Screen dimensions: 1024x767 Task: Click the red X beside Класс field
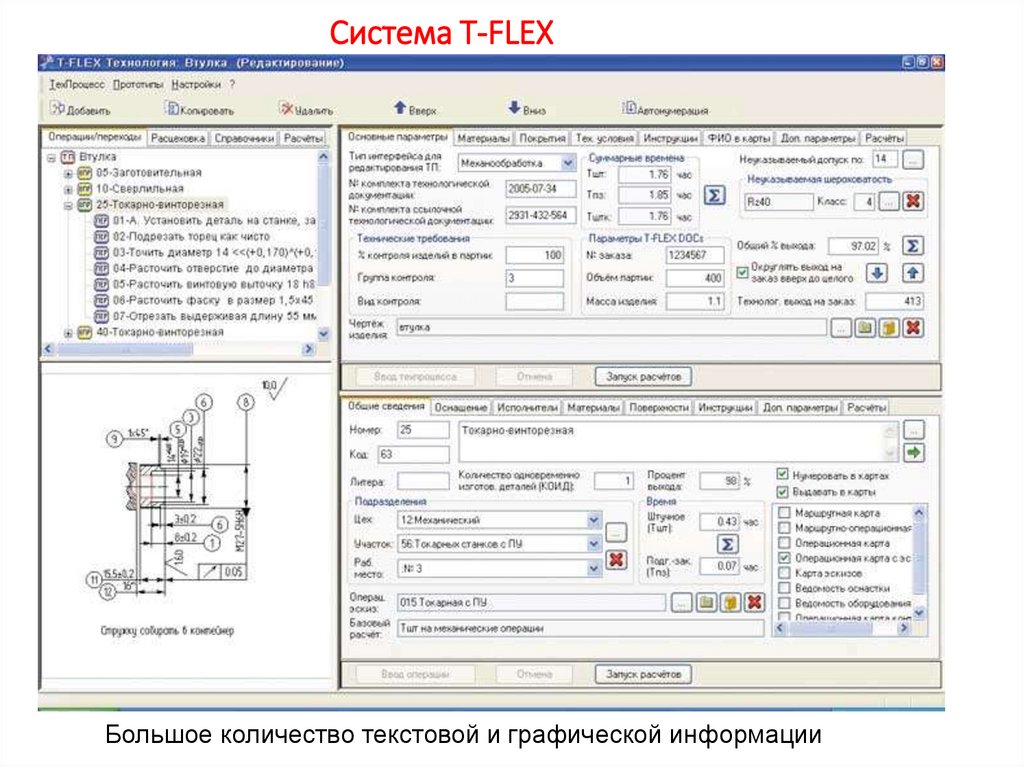914,201
